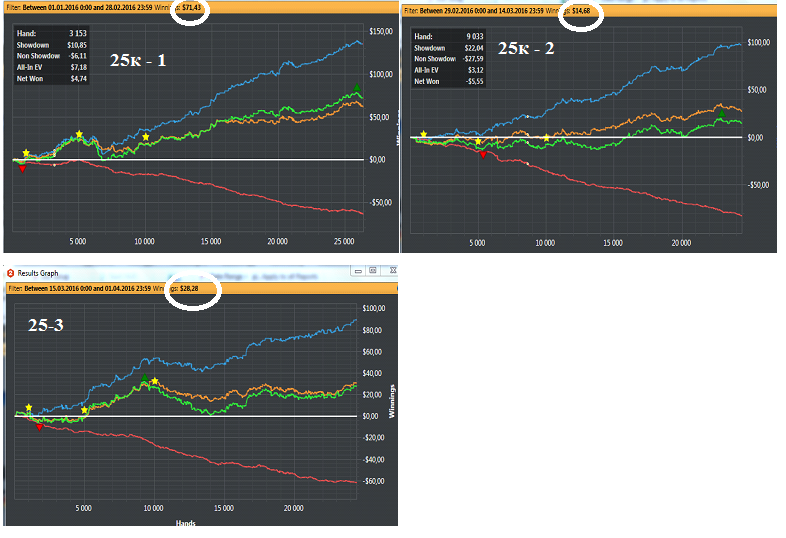Click the 'Hand: 9 033' stat row
Screen dimensions: 786x538
(449, 37)
